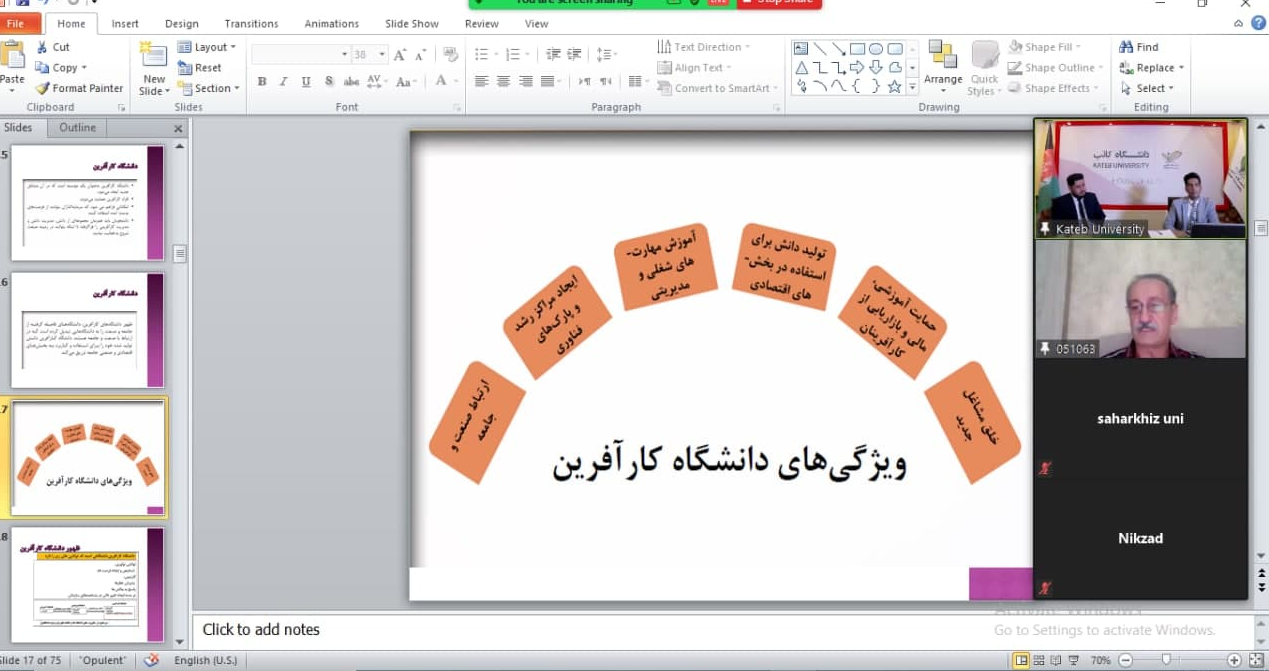Click the Reset slide button

point(200,68)
